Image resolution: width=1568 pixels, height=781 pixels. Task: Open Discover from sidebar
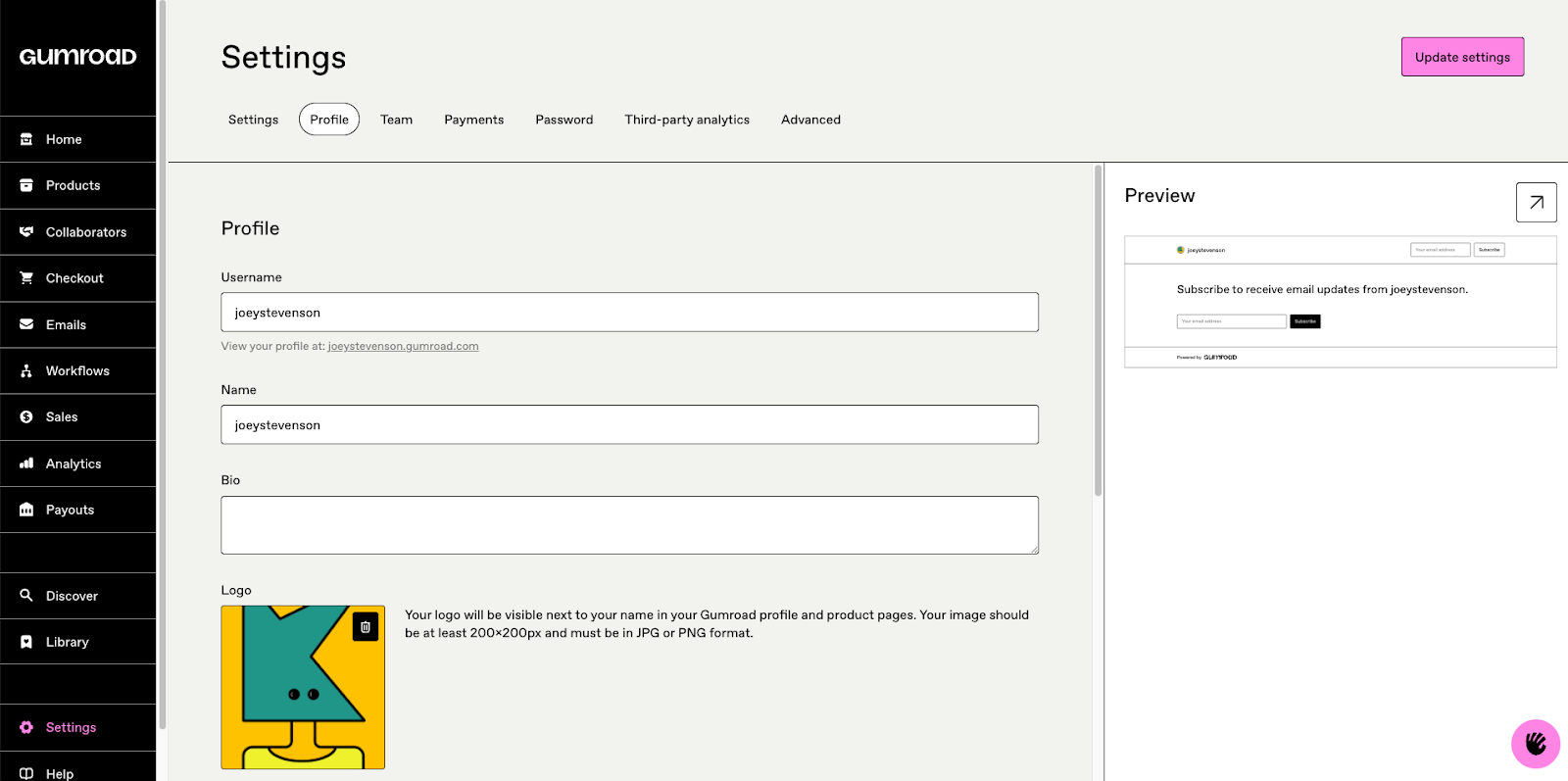pos(78,596)
